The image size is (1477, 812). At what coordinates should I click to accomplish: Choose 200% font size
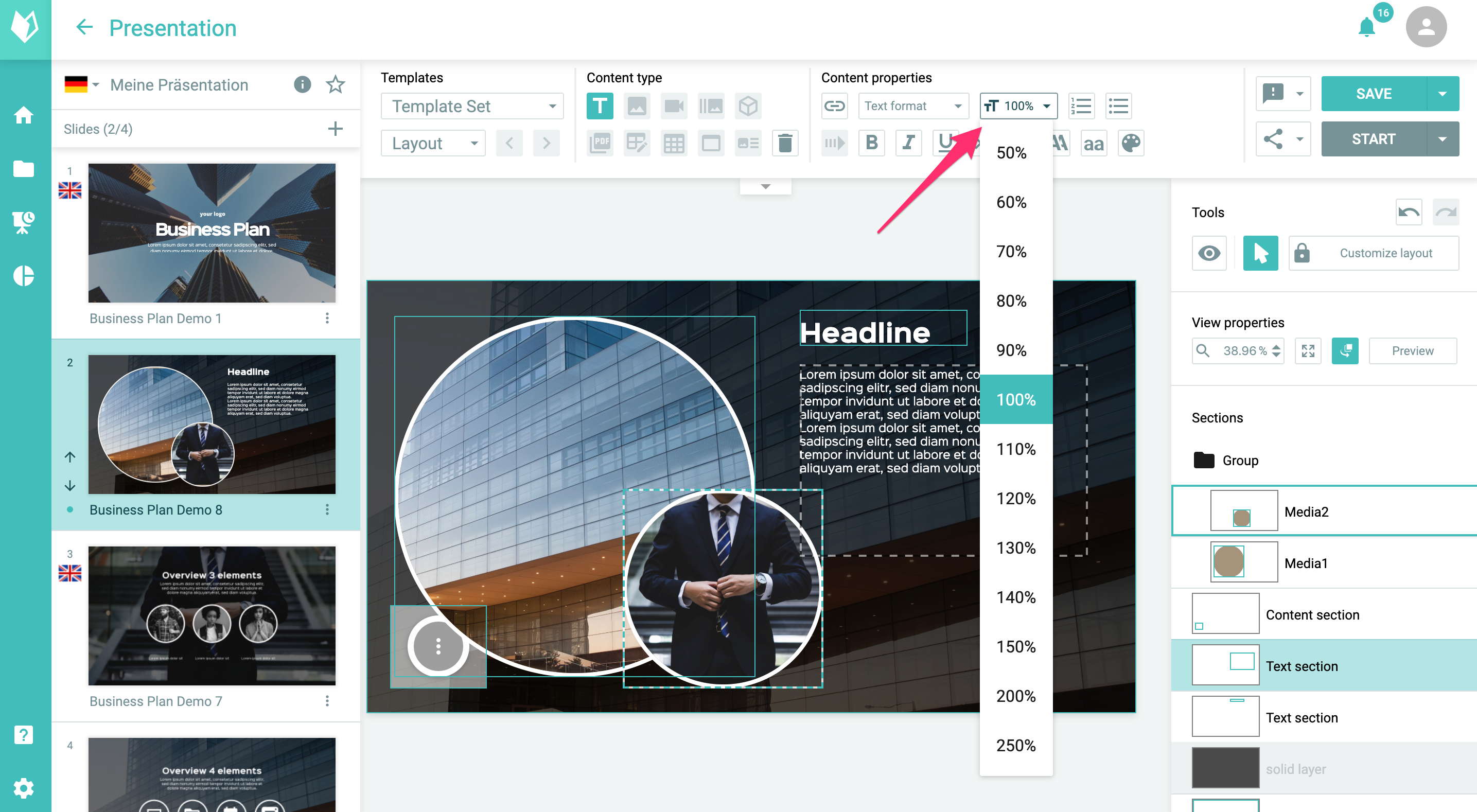[x=1015, y=696]
